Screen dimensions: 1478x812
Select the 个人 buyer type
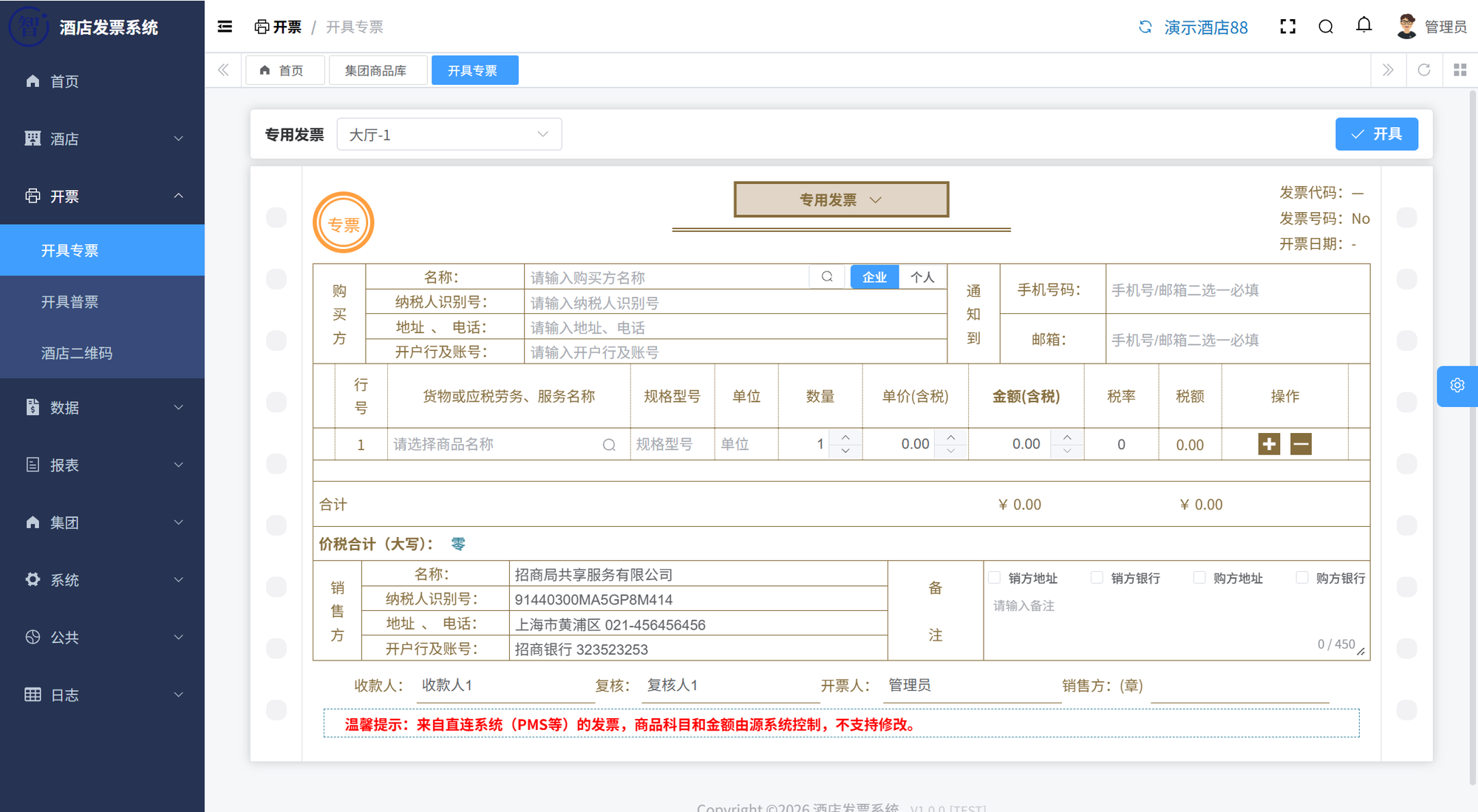[x=922, y=277]
